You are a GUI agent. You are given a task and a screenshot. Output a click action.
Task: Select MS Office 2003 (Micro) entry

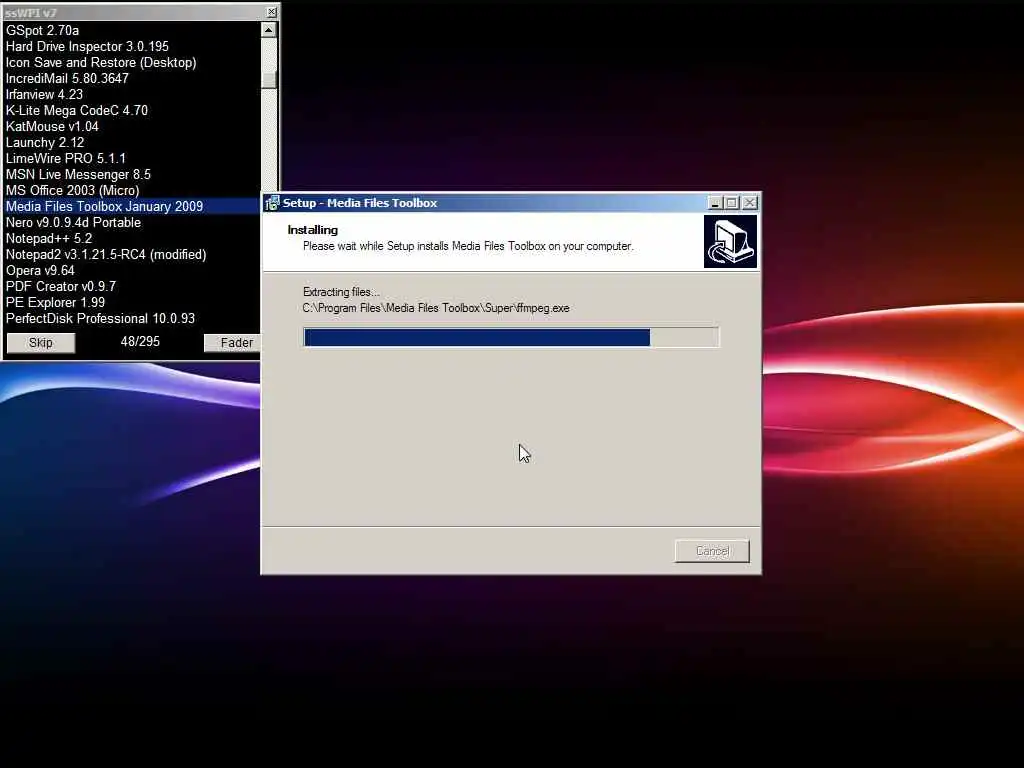tap(133, 191)
